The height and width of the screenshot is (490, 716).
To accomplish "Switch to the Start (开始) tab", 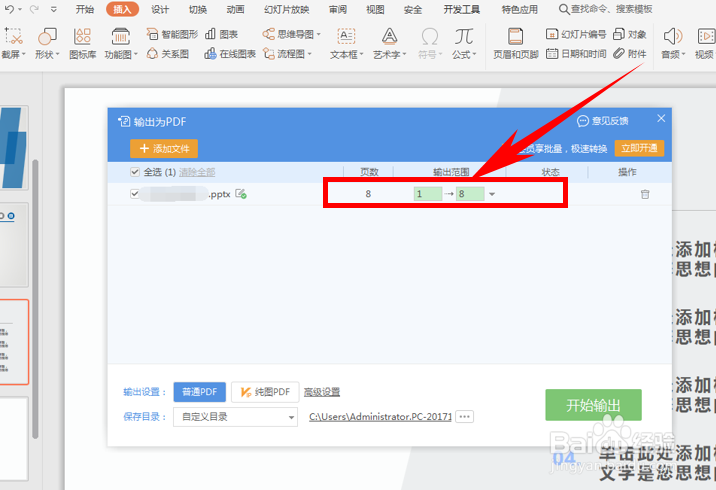I will [x=85, y=9].
